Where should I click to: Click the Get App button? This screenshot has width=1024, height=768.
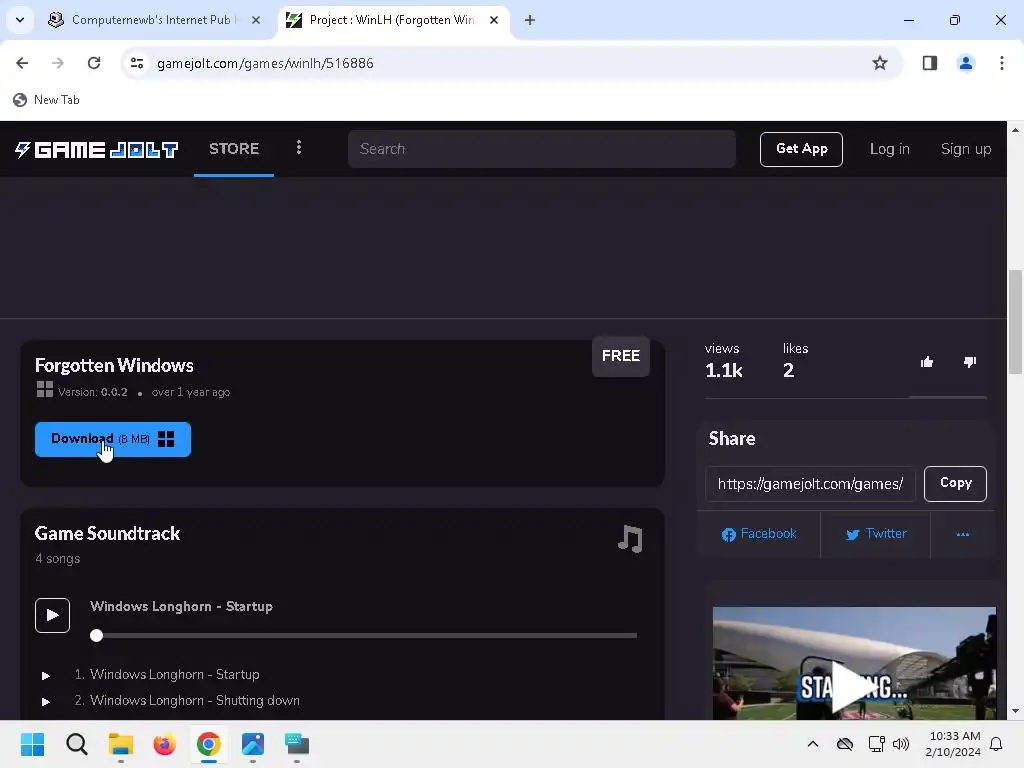tap(801, 150)
